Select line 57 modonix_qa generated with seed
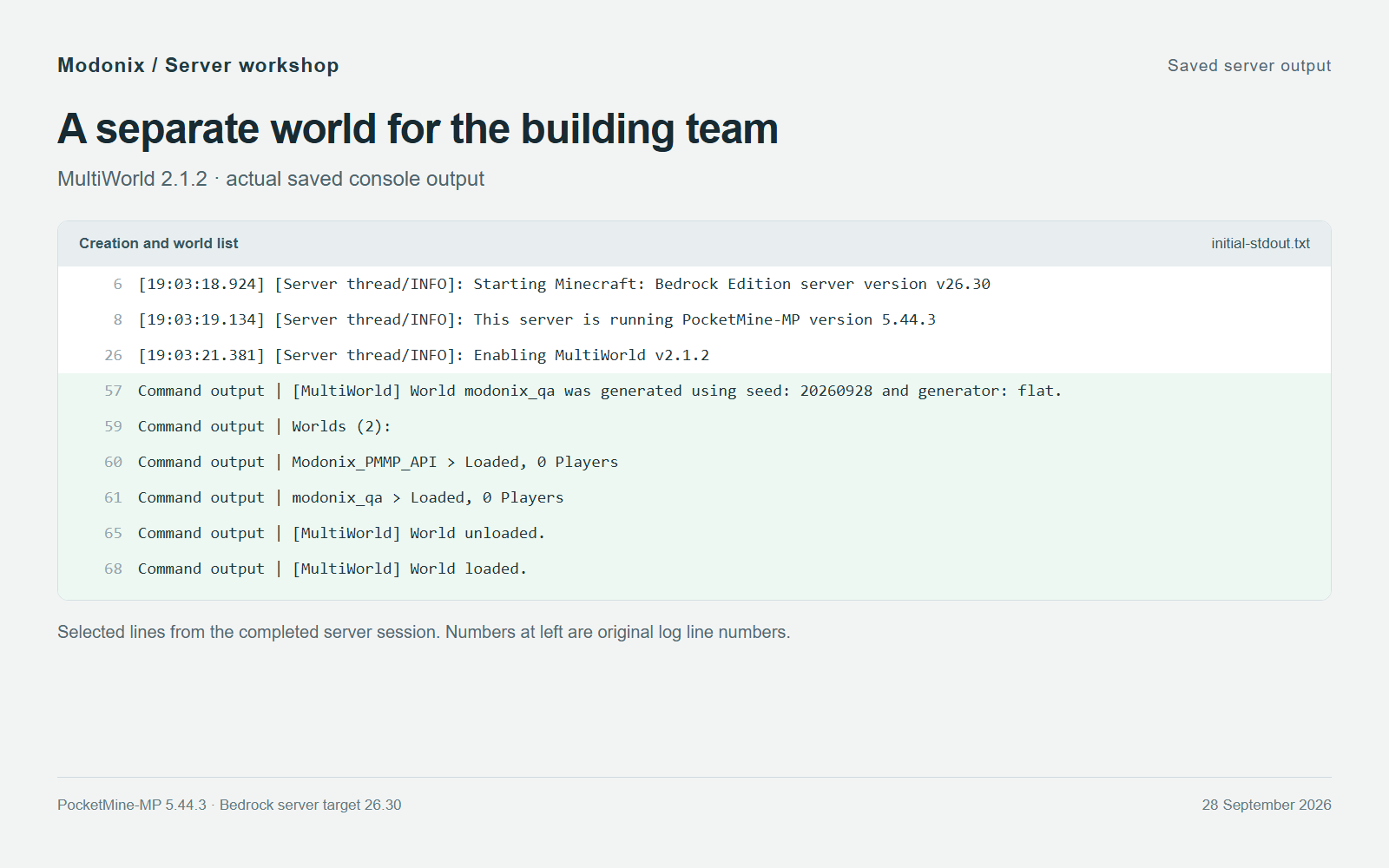This screenshot has height=868, width=1389. coord(694,391)
